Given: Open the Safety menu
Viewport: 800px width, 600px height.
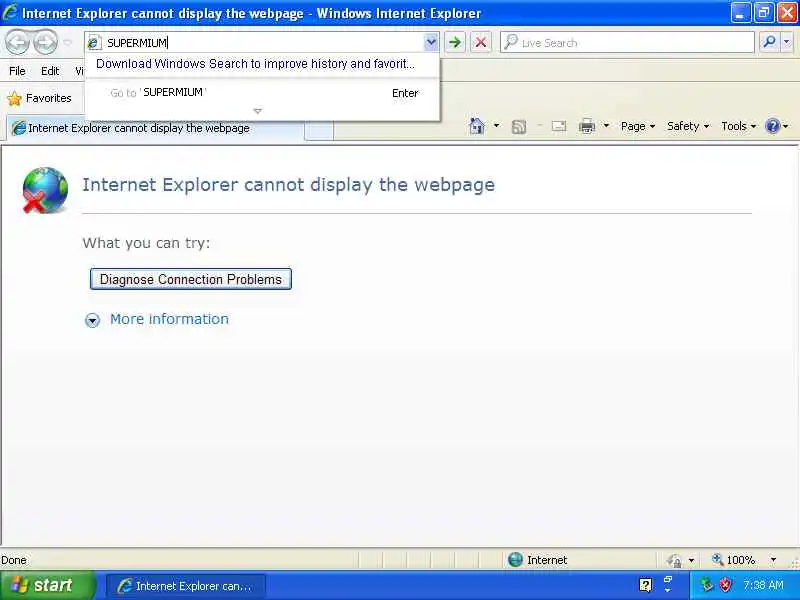Looking at the screenshot, I should pos(688,126).
